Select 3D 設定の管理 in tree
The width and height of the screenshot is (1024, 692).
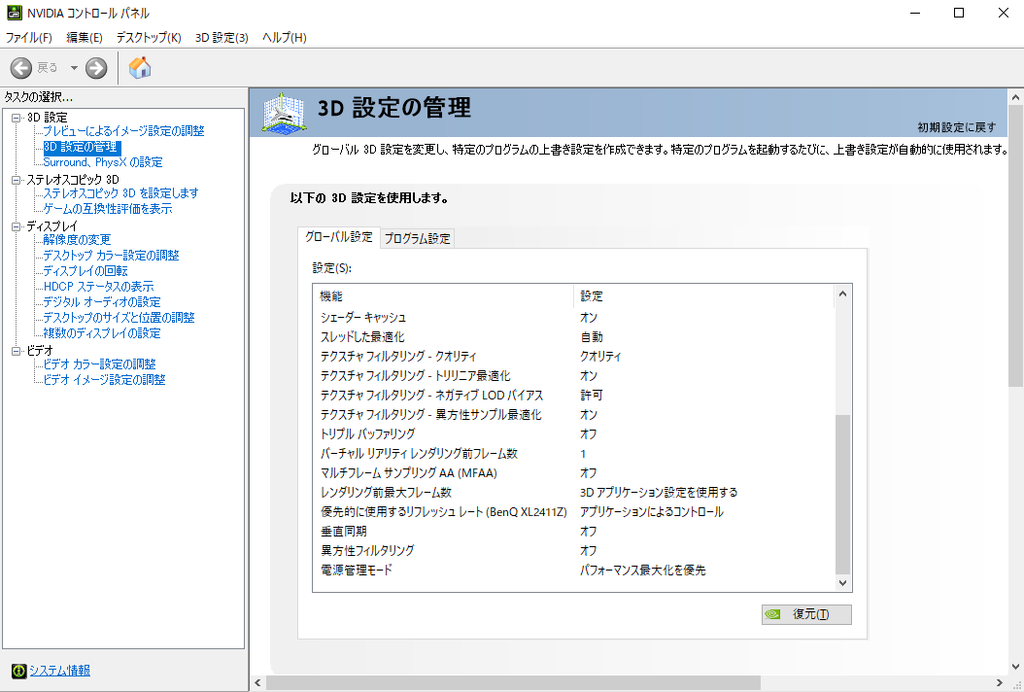[x=81, y=147]
